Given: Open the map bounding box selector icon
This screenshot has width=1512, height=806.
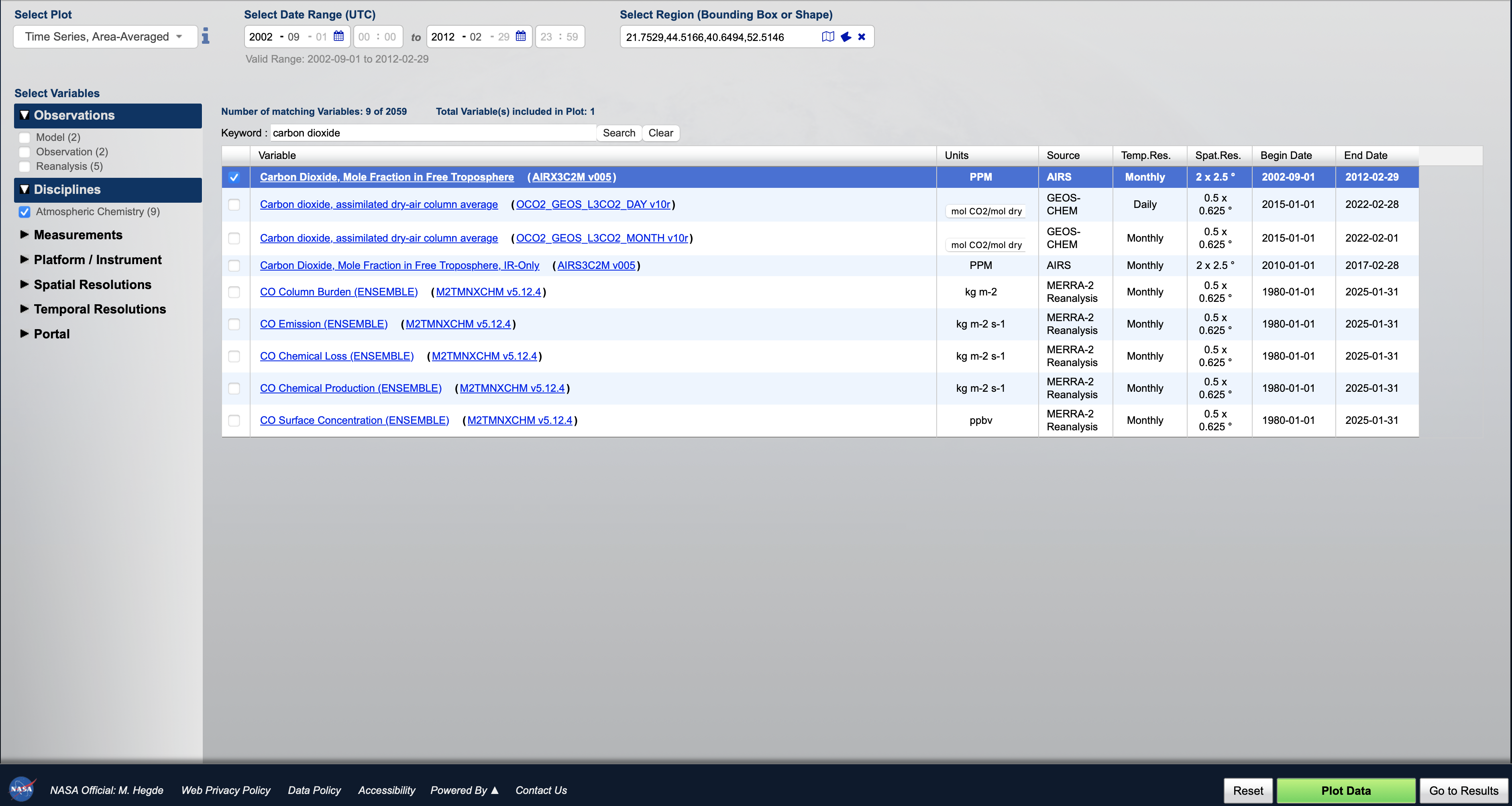Looking at the screenshot, I should [828, 37].
